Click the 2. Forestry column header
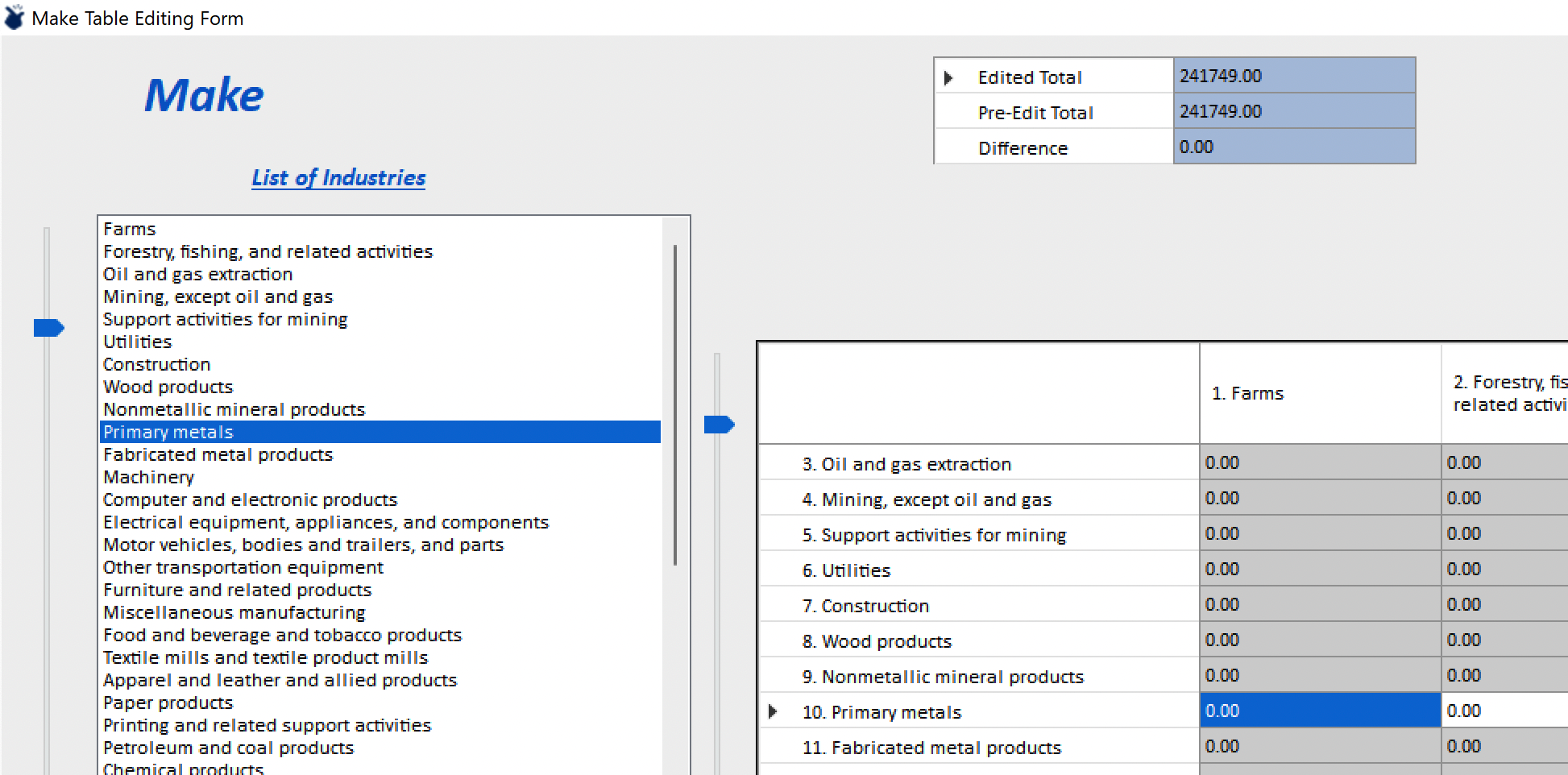Image resolution: width=1568 pixels, height=775 pixels. 1505,393
